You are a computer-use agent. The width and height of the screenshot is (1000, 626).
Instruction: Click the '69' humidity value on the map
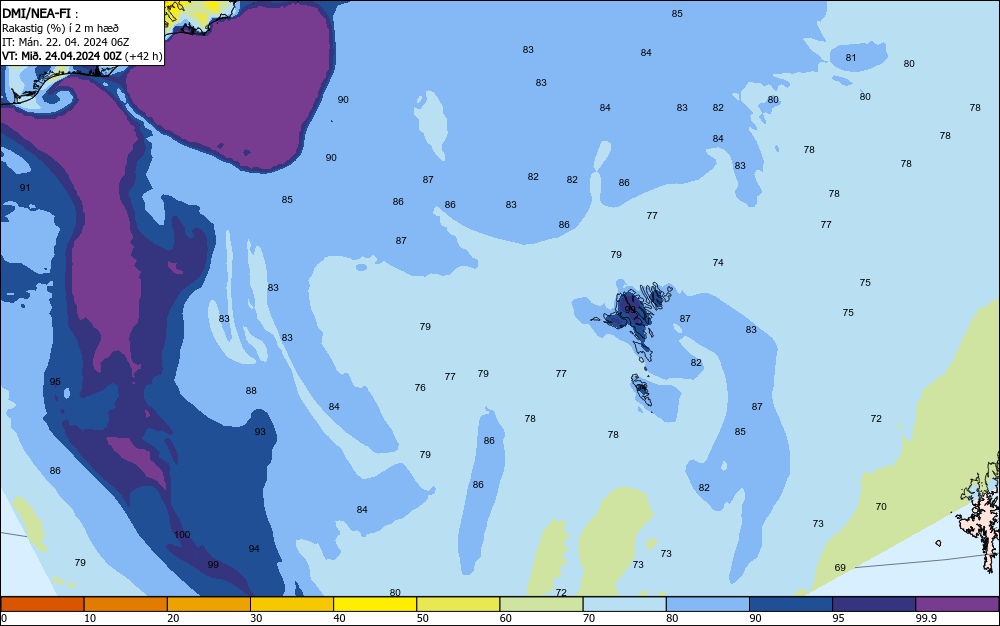[840, 568]
